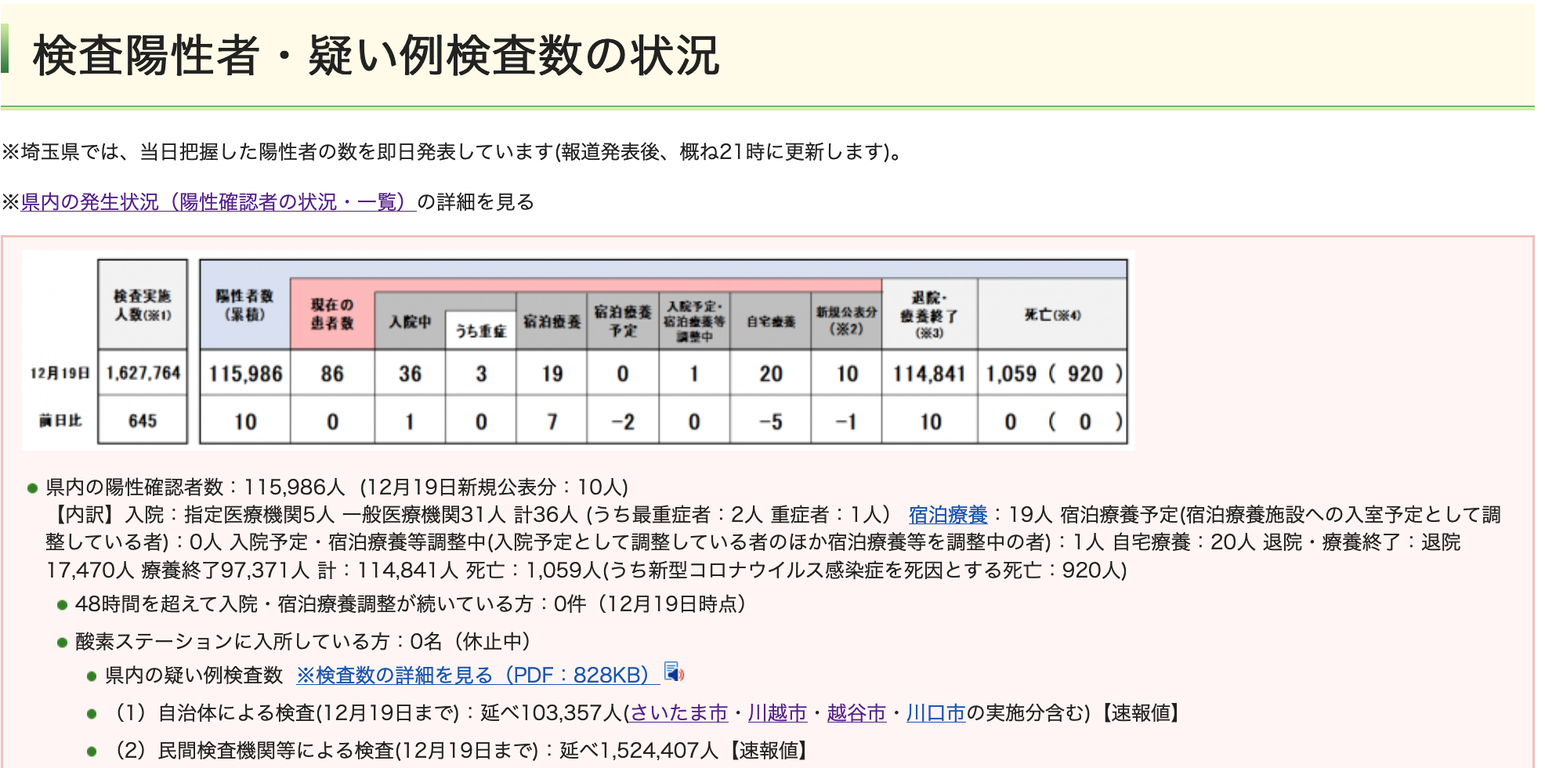Click the bullet 県内の陽性確認者数：115,986人

[x=337, y=487]
